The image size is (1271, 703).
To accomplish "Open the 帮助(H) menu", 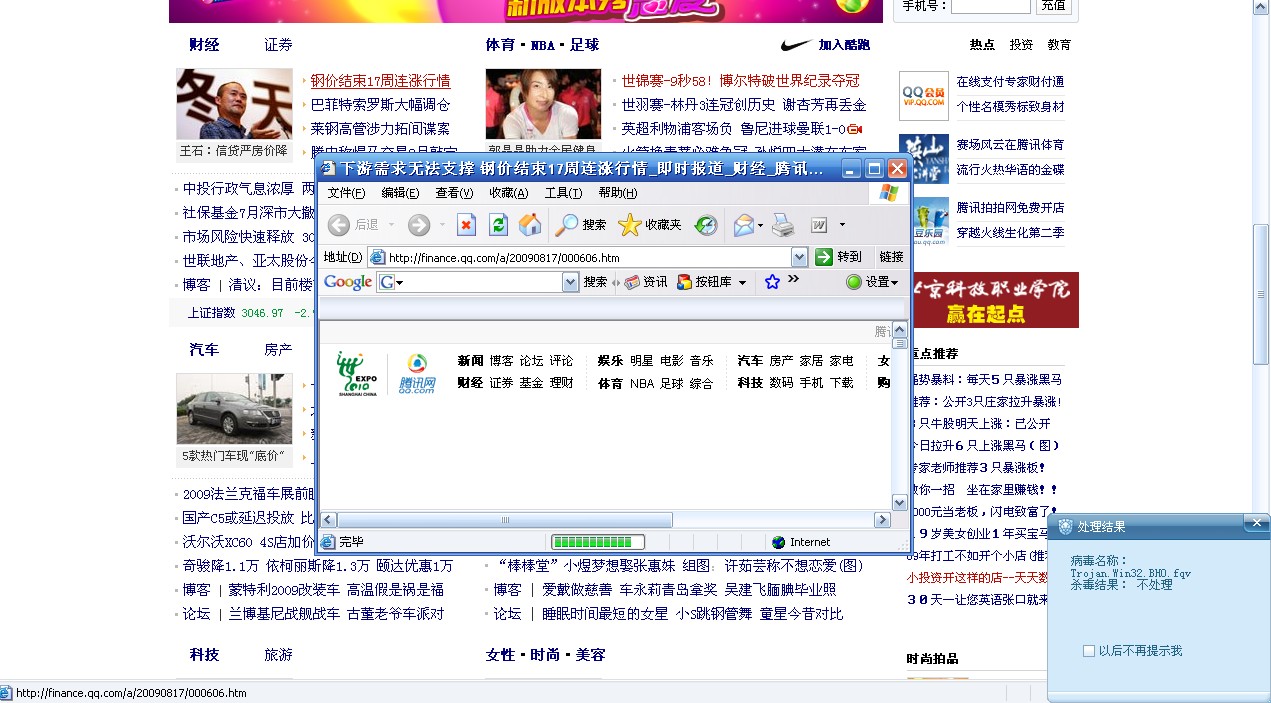I will [617, 193].
